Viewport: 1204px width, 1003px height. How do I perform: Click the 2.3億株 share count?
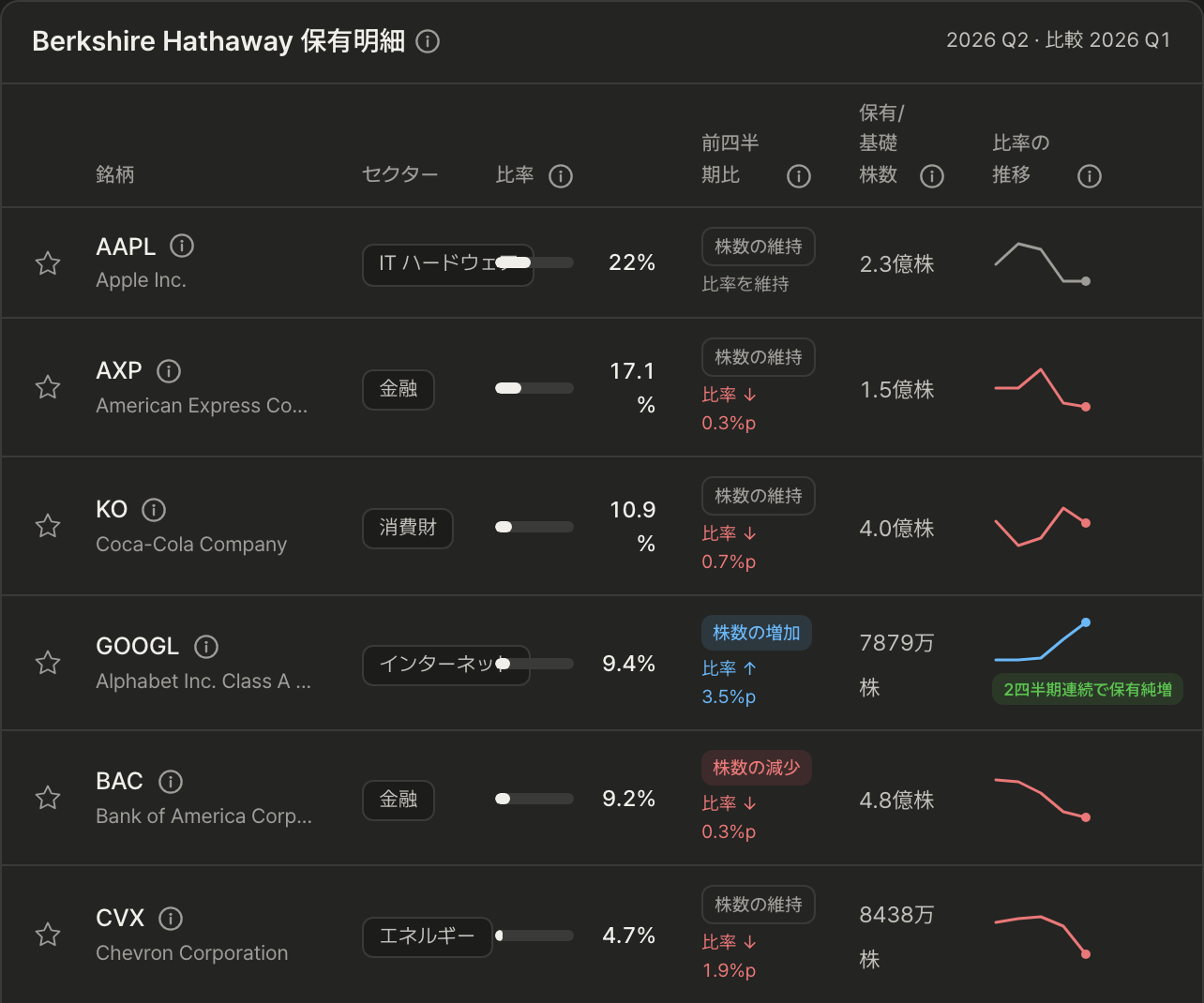897,264
